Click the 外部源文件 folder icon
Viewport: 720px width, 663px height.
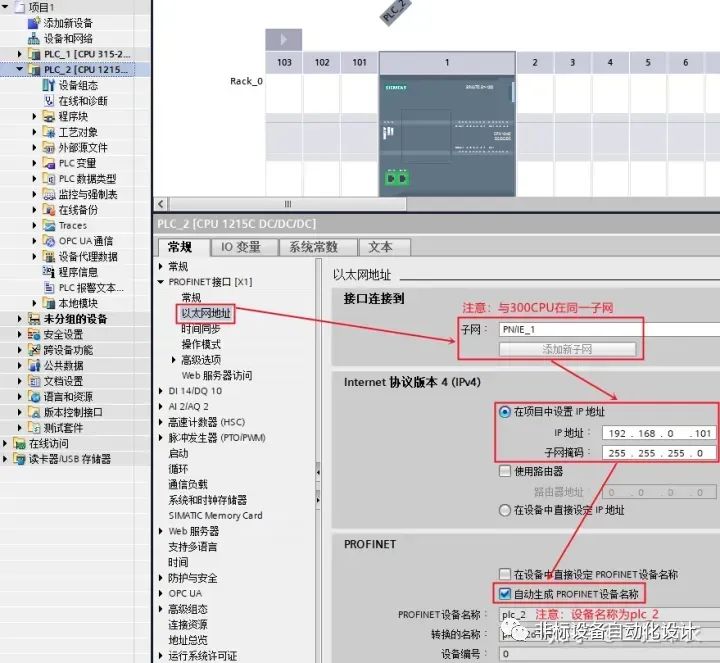pyautogui.click(x=49, y=147)
